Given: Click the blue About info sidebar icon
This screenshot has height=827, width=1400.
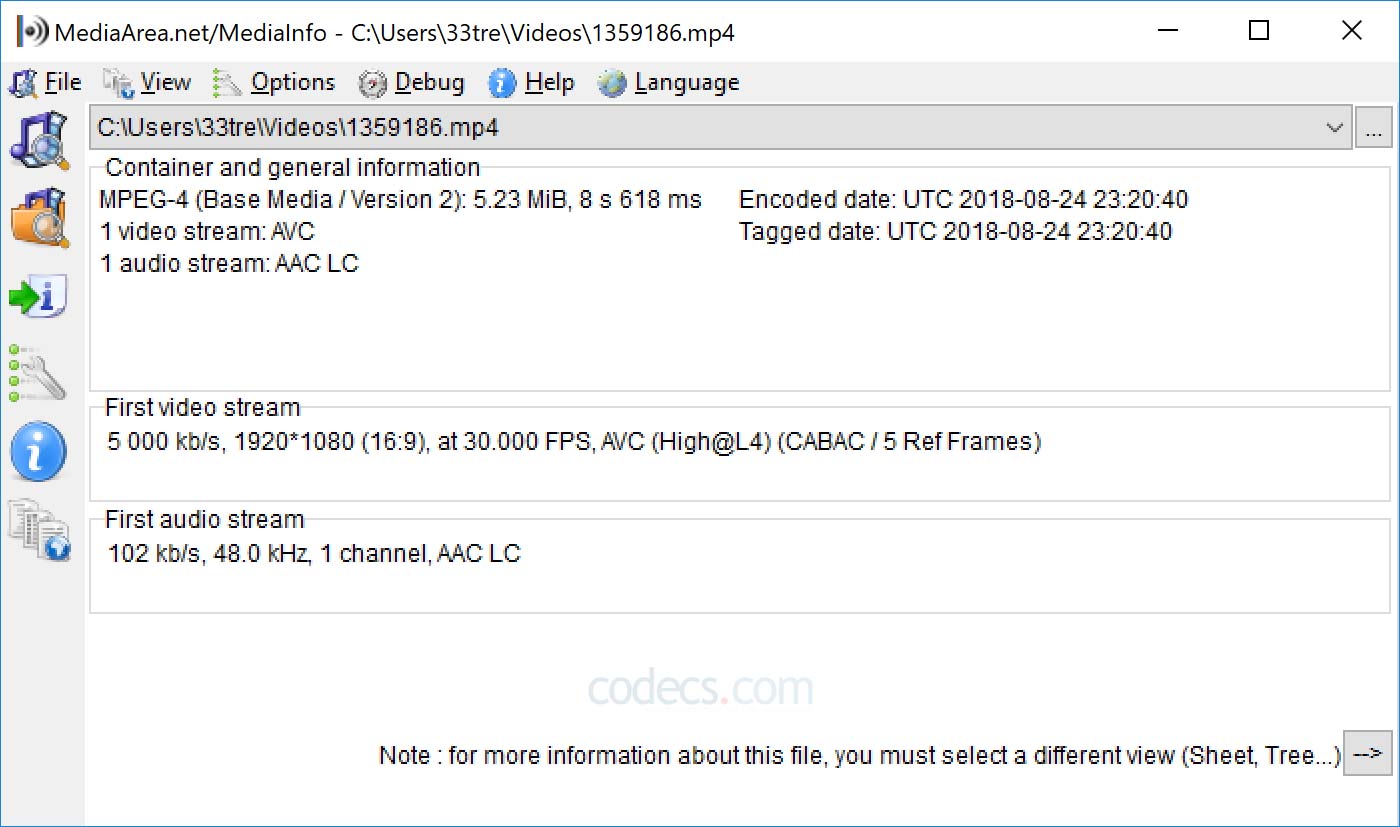Looking at the screenshot, I should (38, 451).
